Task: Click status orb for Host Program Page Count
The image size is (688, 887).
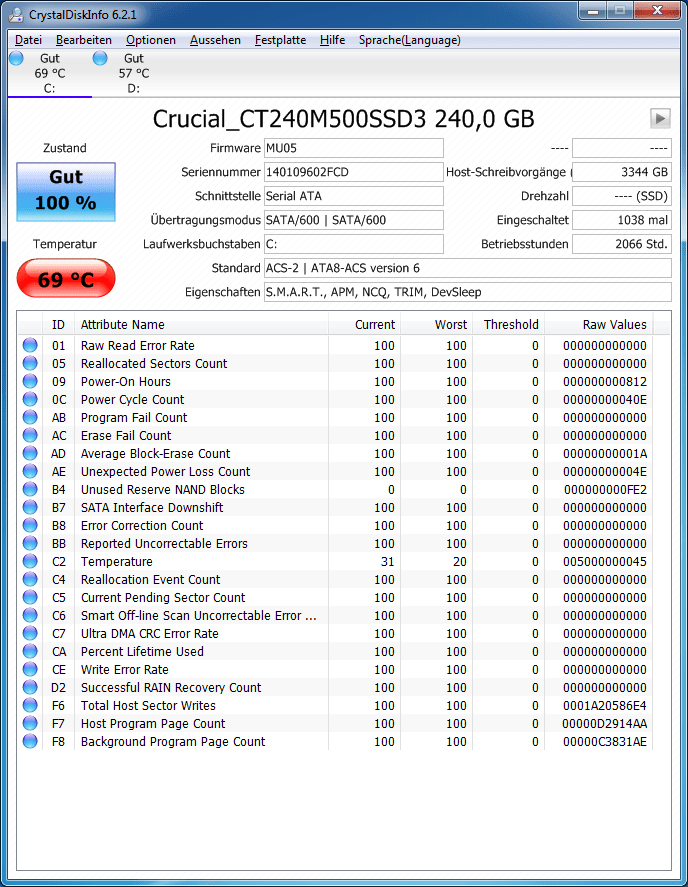Action: [30, 724]
